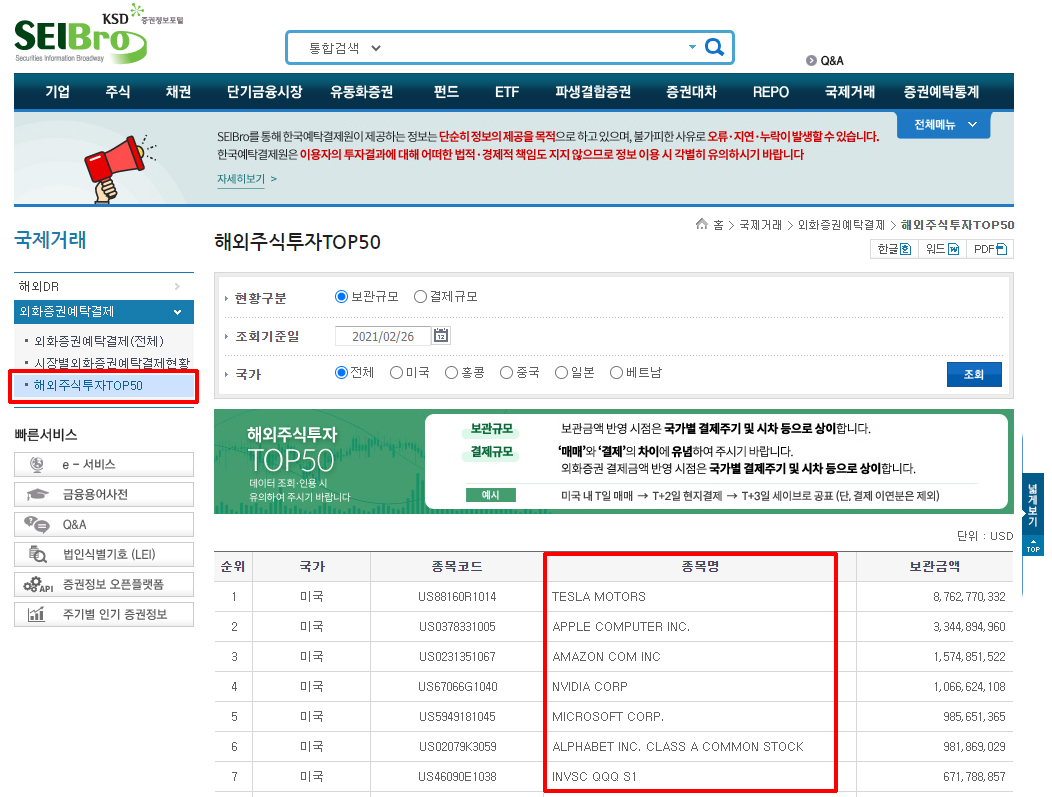This screenshot has width=1052, height=797.
Task: Open Q&A in quick services sidebar
Action: point(104,525)
